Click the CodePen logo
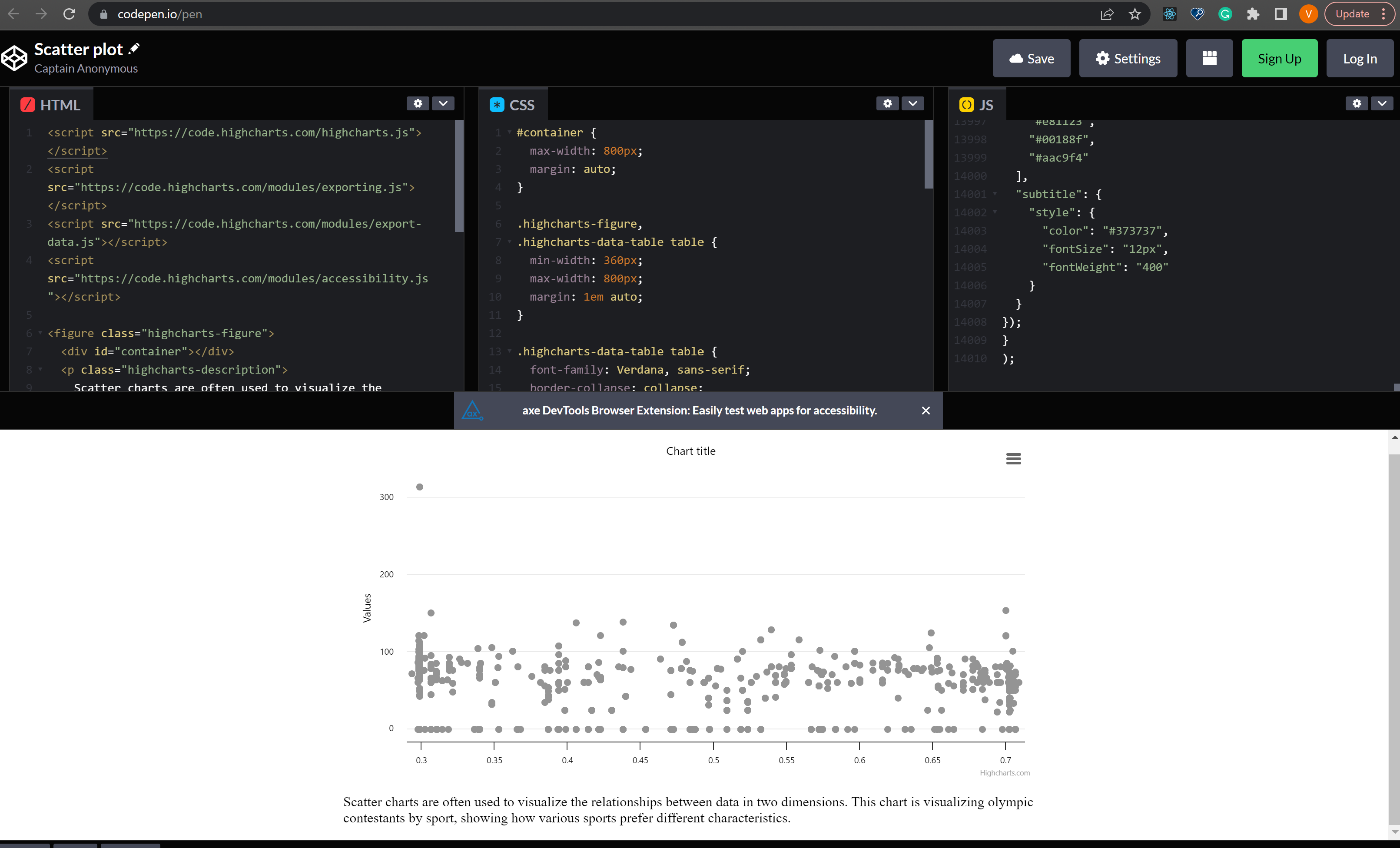The image size is (1400, 848). [x=15, y=57]
